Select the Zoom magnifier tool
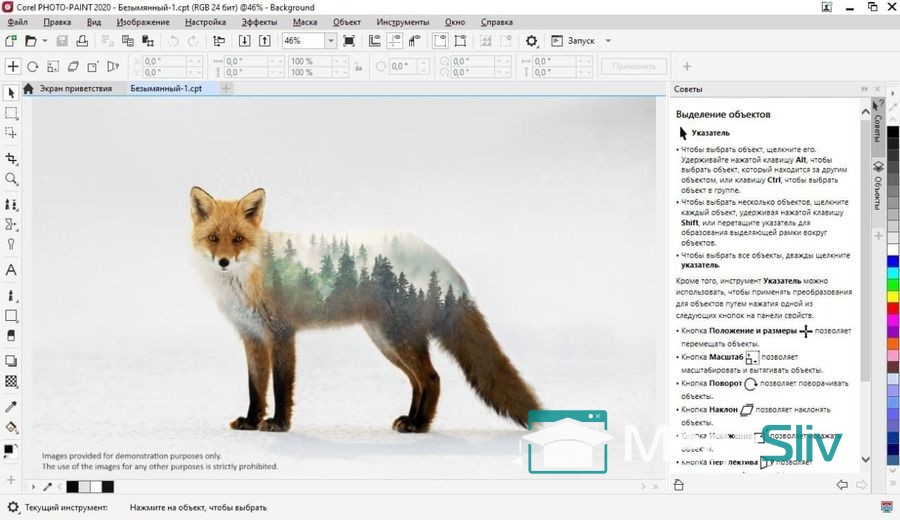Viewport: 900px width, 520px height. 11,179
